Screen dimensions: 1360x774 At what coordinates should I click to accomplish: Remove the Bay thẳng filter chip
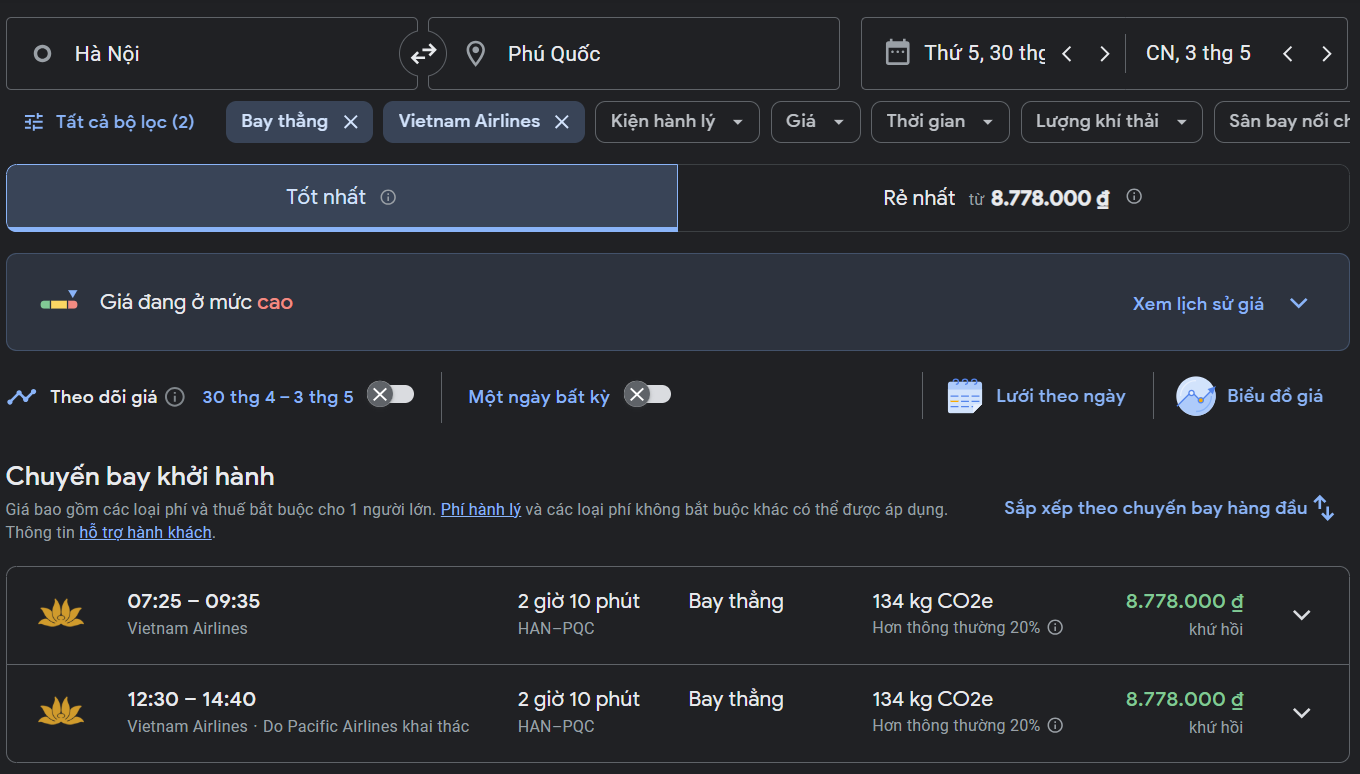coord(350,122)
